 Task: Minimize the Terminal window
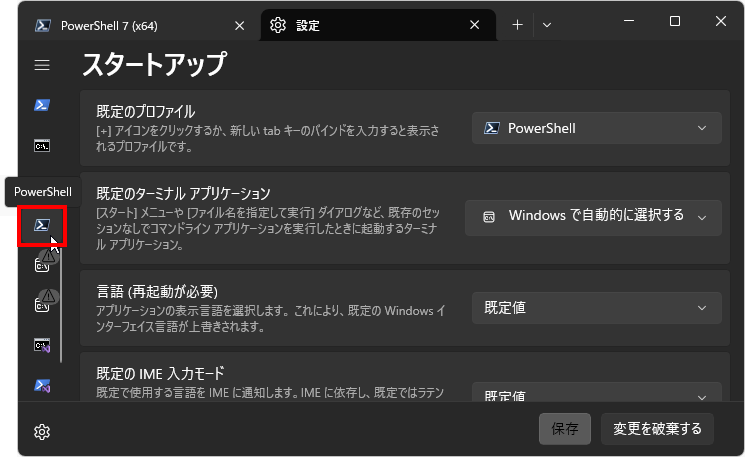629,21
